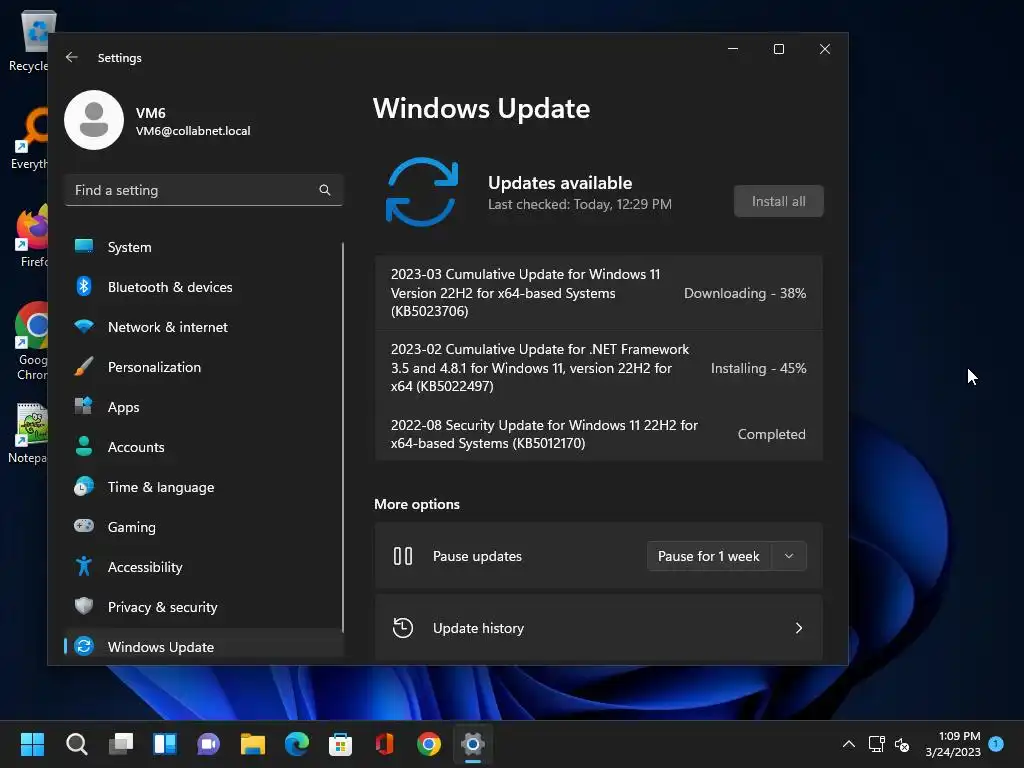The height and width of the screenshot is (768, 1024).
Task: Click the .NET Framework KB5022497 update entry
Action: (x=599, y=368)
